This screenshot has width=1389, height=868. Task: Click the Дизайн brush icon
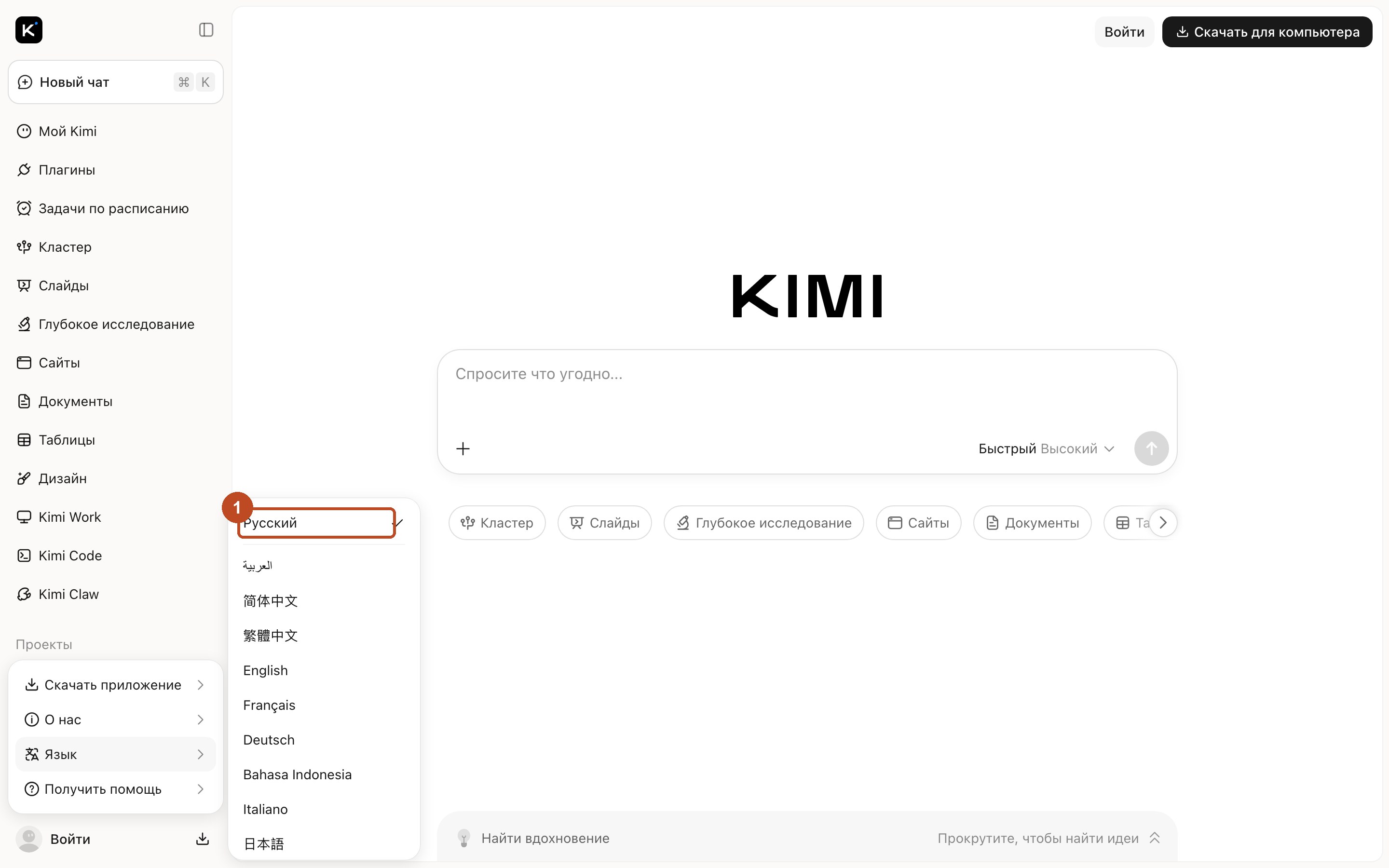(x=24, y=478)
